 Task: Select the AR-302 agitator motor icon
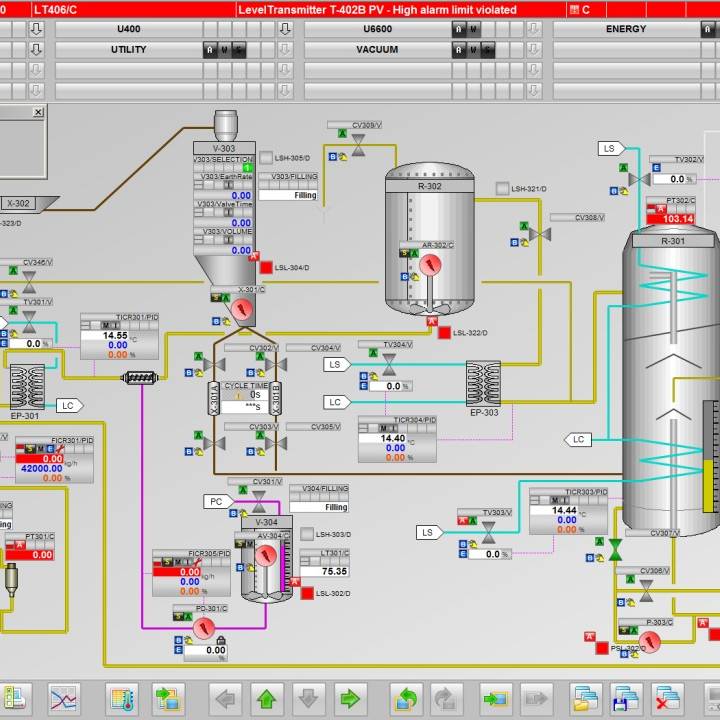431,266
